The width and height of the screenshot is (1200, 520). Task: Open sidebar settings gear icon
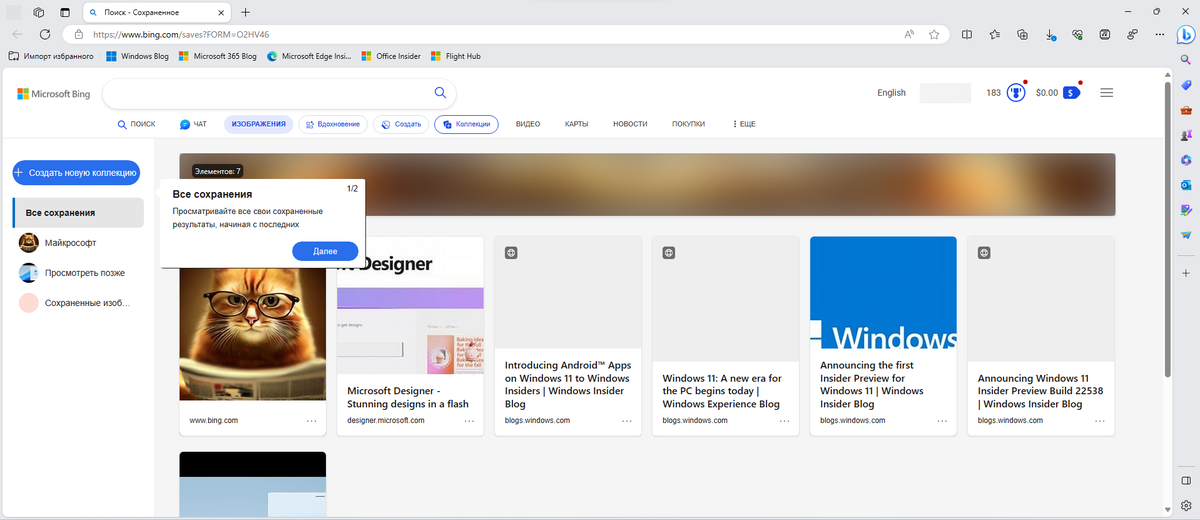tap(1186, 505)
